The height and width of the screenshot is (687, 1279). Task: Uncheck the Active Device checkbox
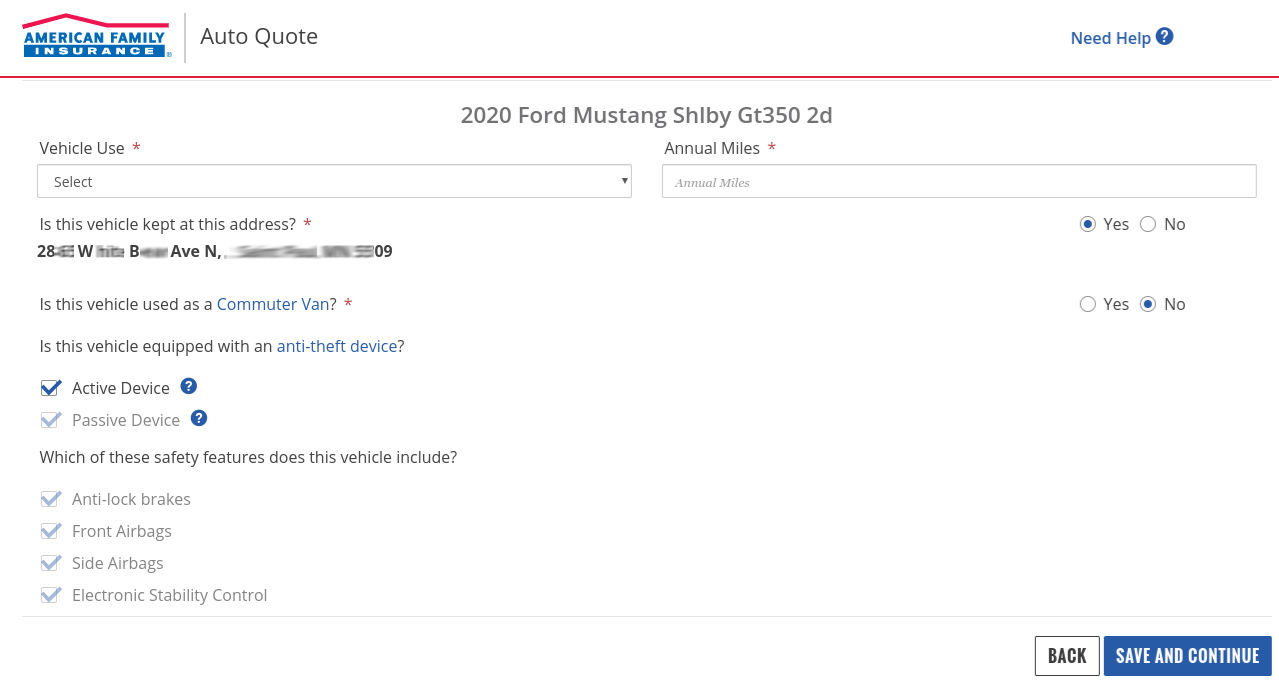50,387
